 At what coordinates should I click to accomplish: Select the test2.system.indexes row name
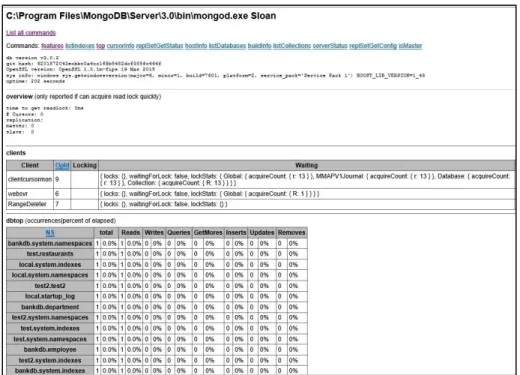(x=50, y=360)
